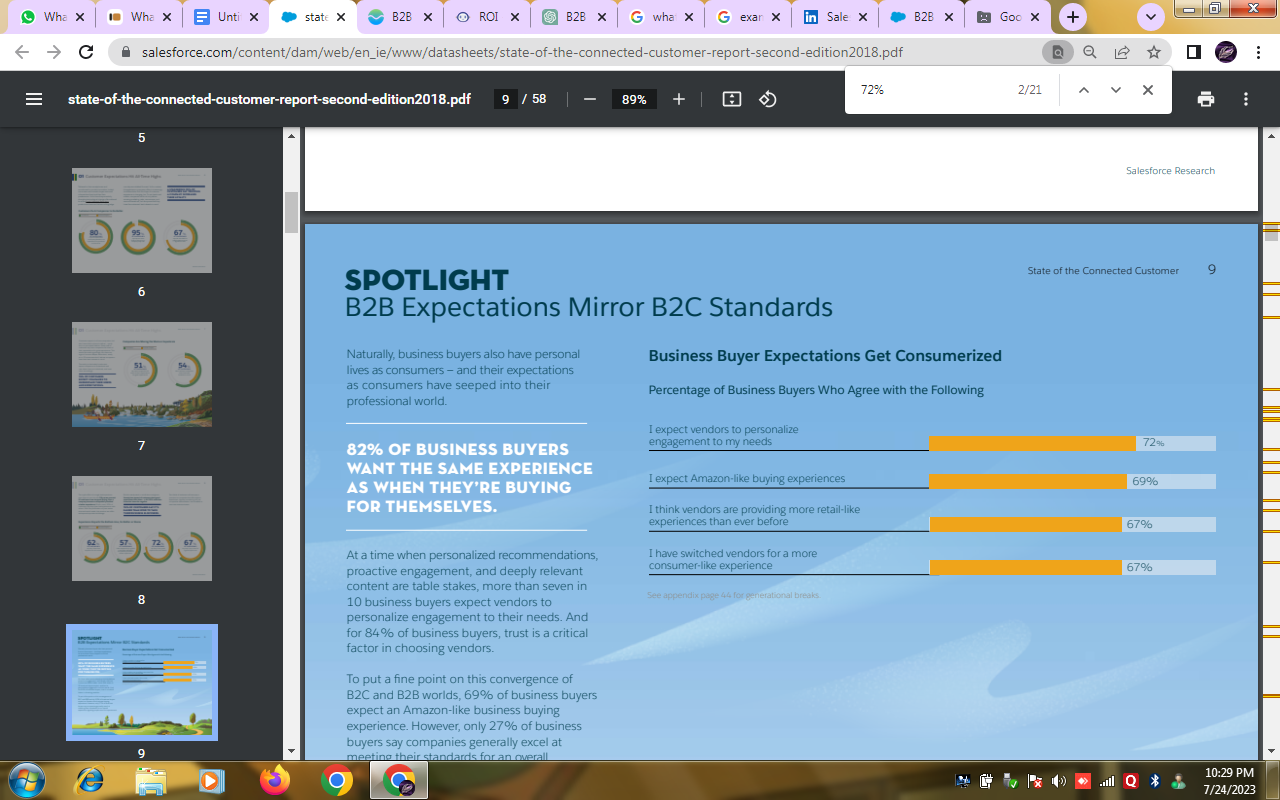
Task: Click the volume speaker tray icon
Action: (1059, 780)
